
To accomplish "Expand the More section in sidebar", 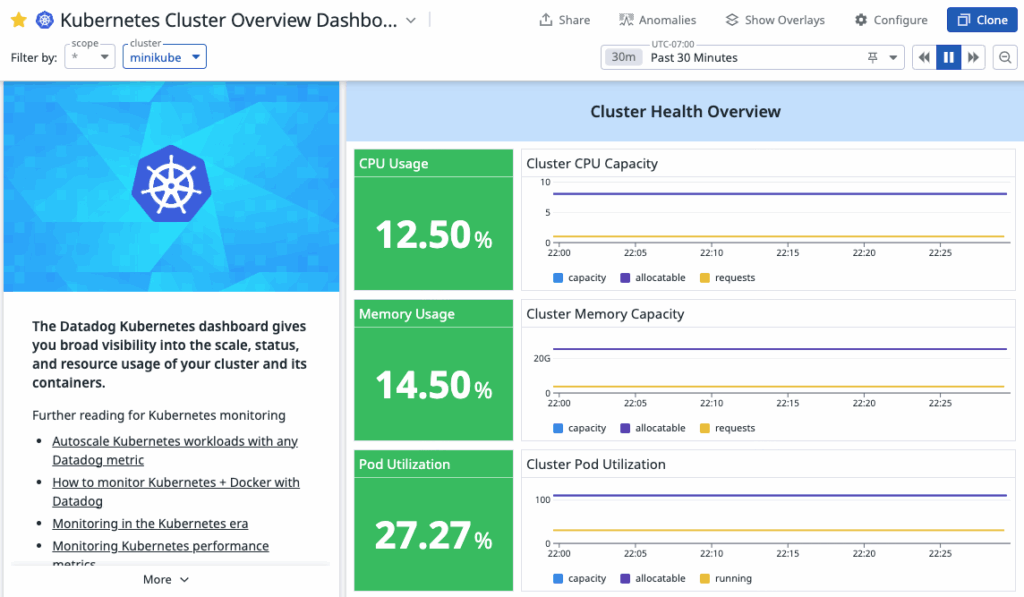I will (166, 579).
